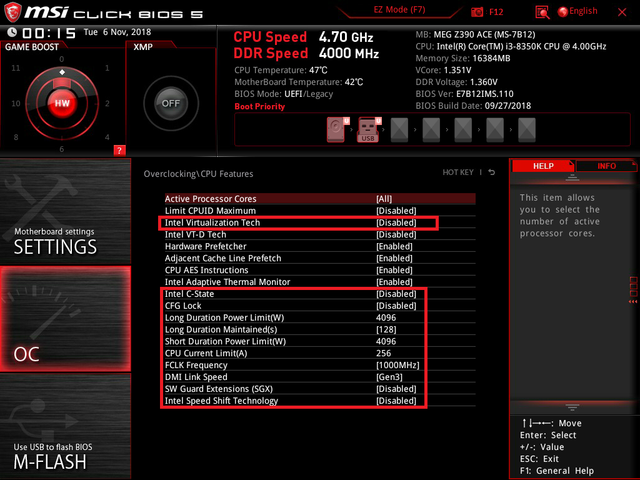The height and width of the screenshot is (480, 640).
Task: Click the DDR Speed 4000 MHz readout
Action: 306,53
